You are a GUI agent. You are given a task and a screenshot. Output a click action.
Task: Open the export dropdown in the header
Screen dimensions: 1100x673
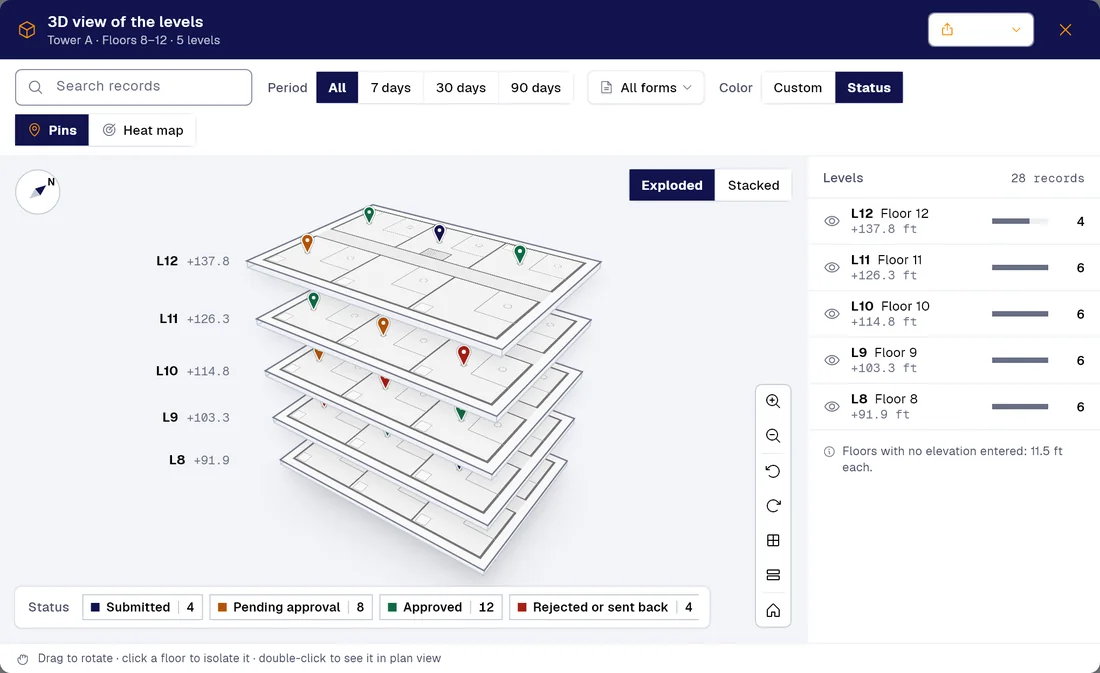pos(981,29)
